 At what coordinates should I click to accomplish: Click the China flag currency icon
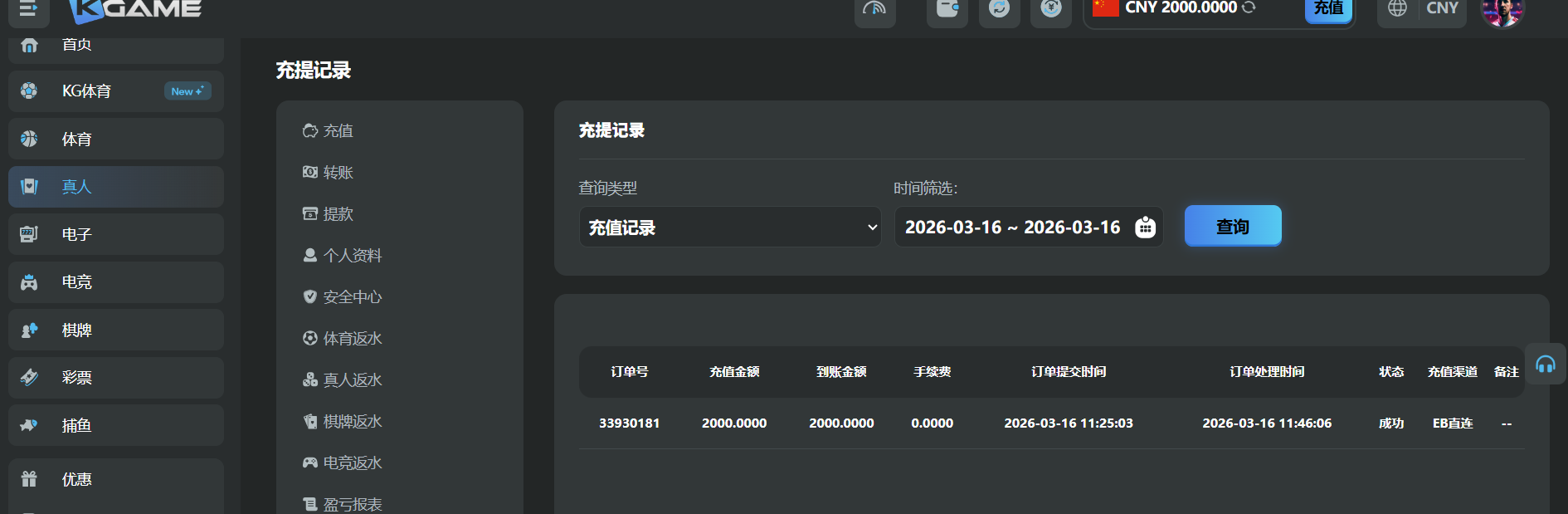pyautogui.click(x=1106, y=7)
